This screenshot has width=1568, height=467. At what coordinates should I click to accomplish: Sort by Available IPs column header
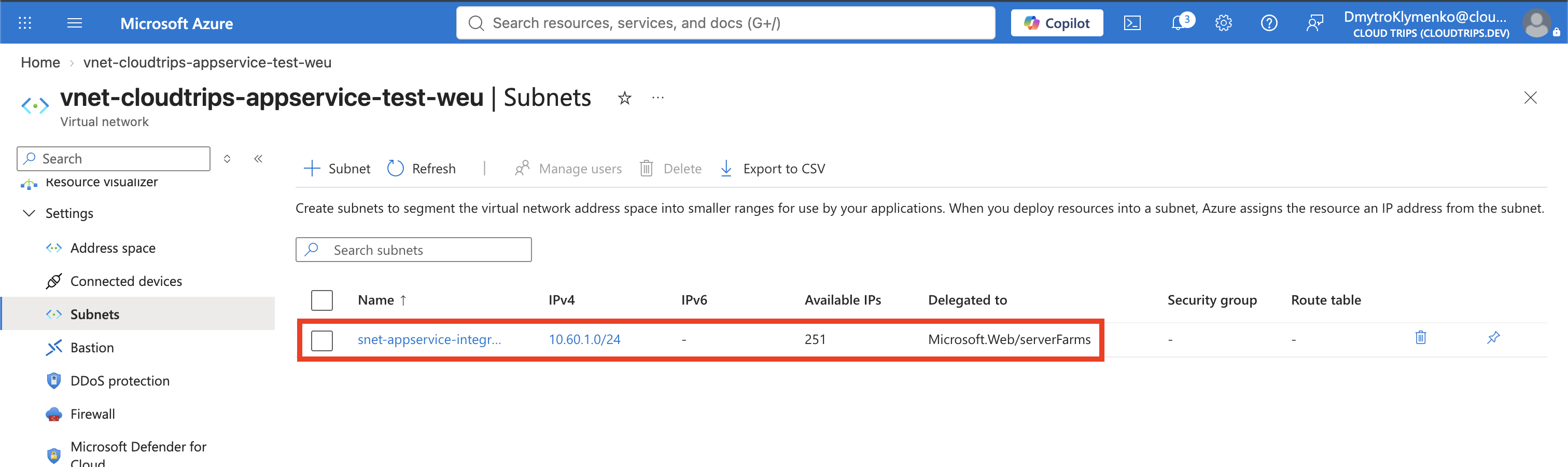[843, 300]
